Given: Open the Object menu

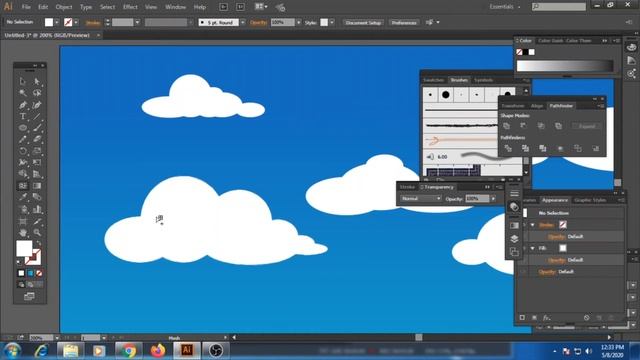Looking at the screenshot, I should [x=64, y=7].
